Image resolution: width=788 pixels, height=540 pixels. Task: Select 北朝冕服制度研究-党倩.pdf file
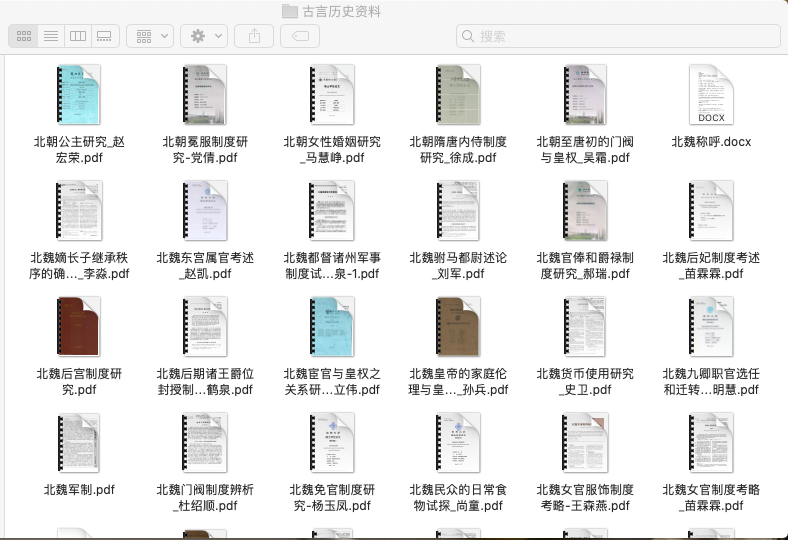(205, 95)
